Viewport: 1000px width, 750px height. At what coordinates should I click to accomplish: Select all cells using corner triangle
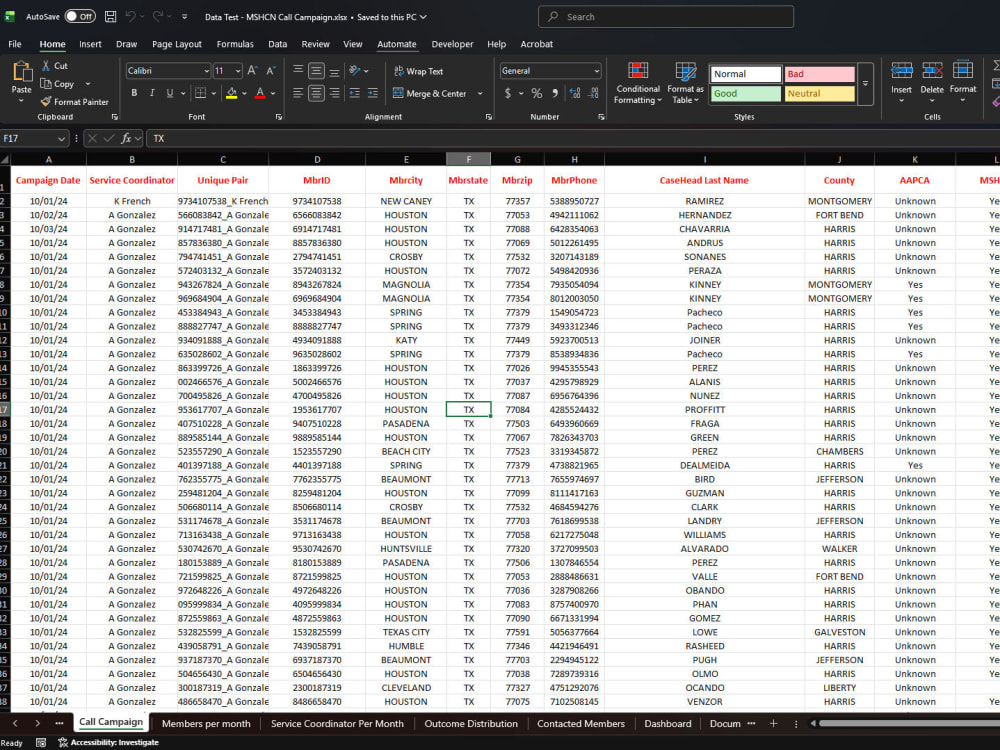[5, 159]
